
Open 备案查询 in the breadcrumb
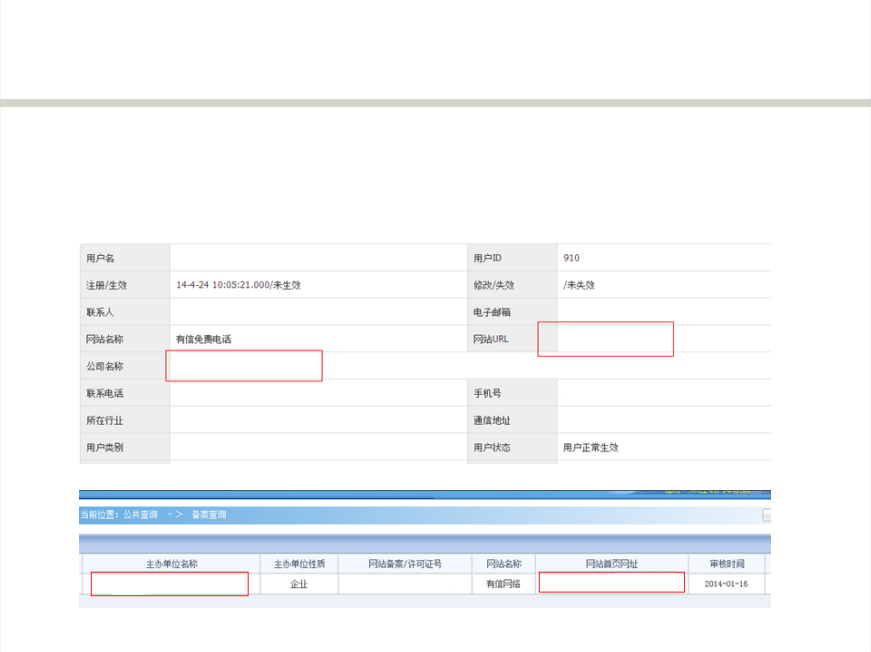pos(209,515)
